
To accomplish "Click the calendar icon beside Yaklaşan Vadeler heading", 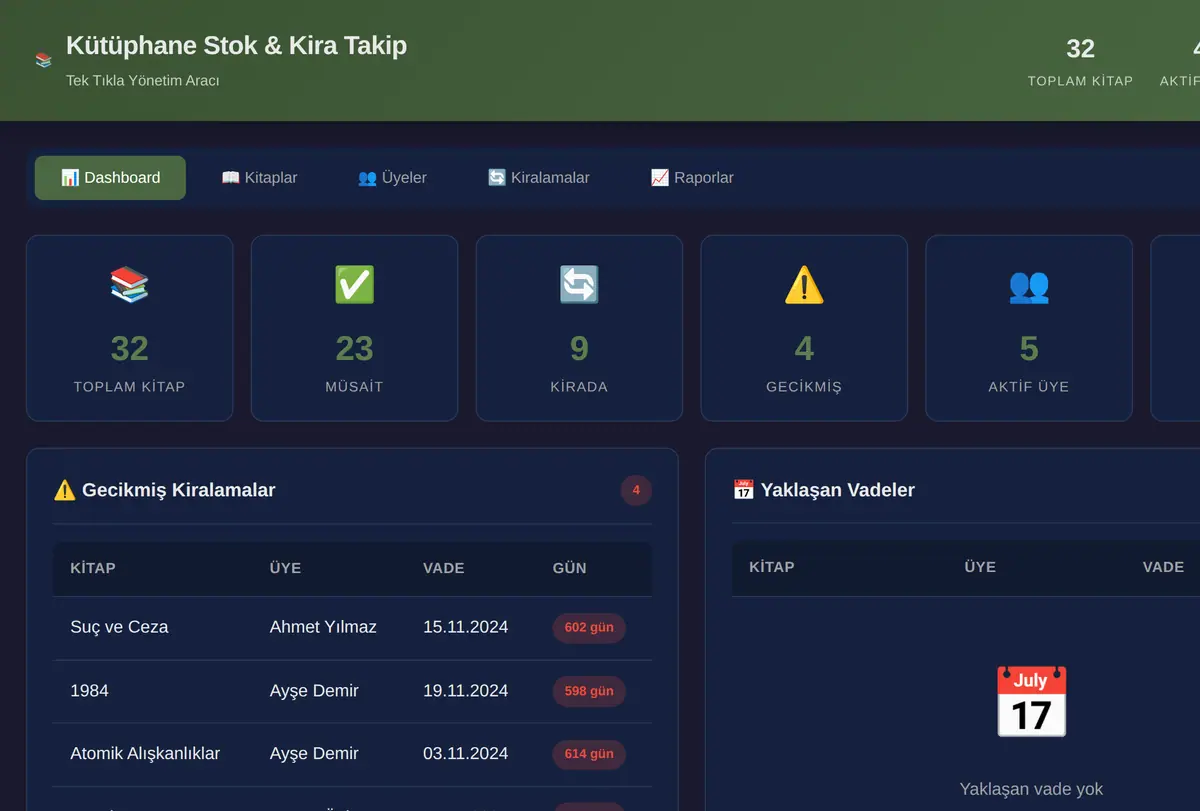I will click(x=743, y=490).
